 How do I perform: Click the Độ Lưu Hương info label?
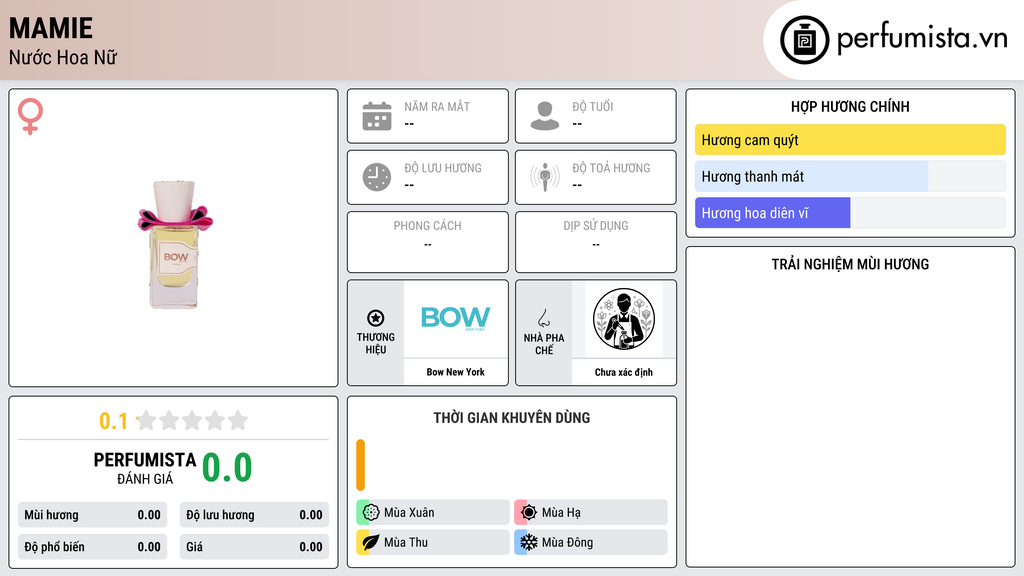443,168
